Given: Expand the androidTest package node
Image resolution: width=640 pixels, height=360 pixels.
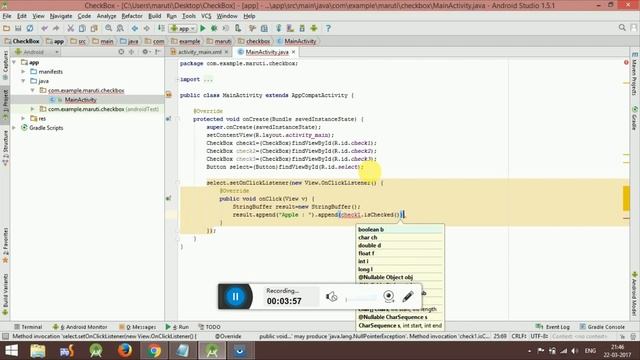Looking at the screenshot, I should pyautogui.click(x=33, y=109).
